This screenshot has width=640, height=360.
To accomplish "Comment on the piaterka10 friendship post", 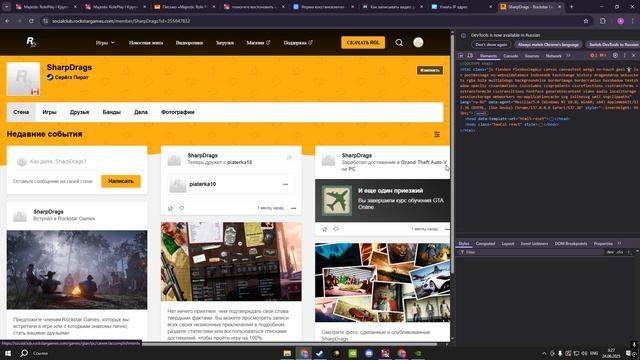I will [x=182, y=208].
